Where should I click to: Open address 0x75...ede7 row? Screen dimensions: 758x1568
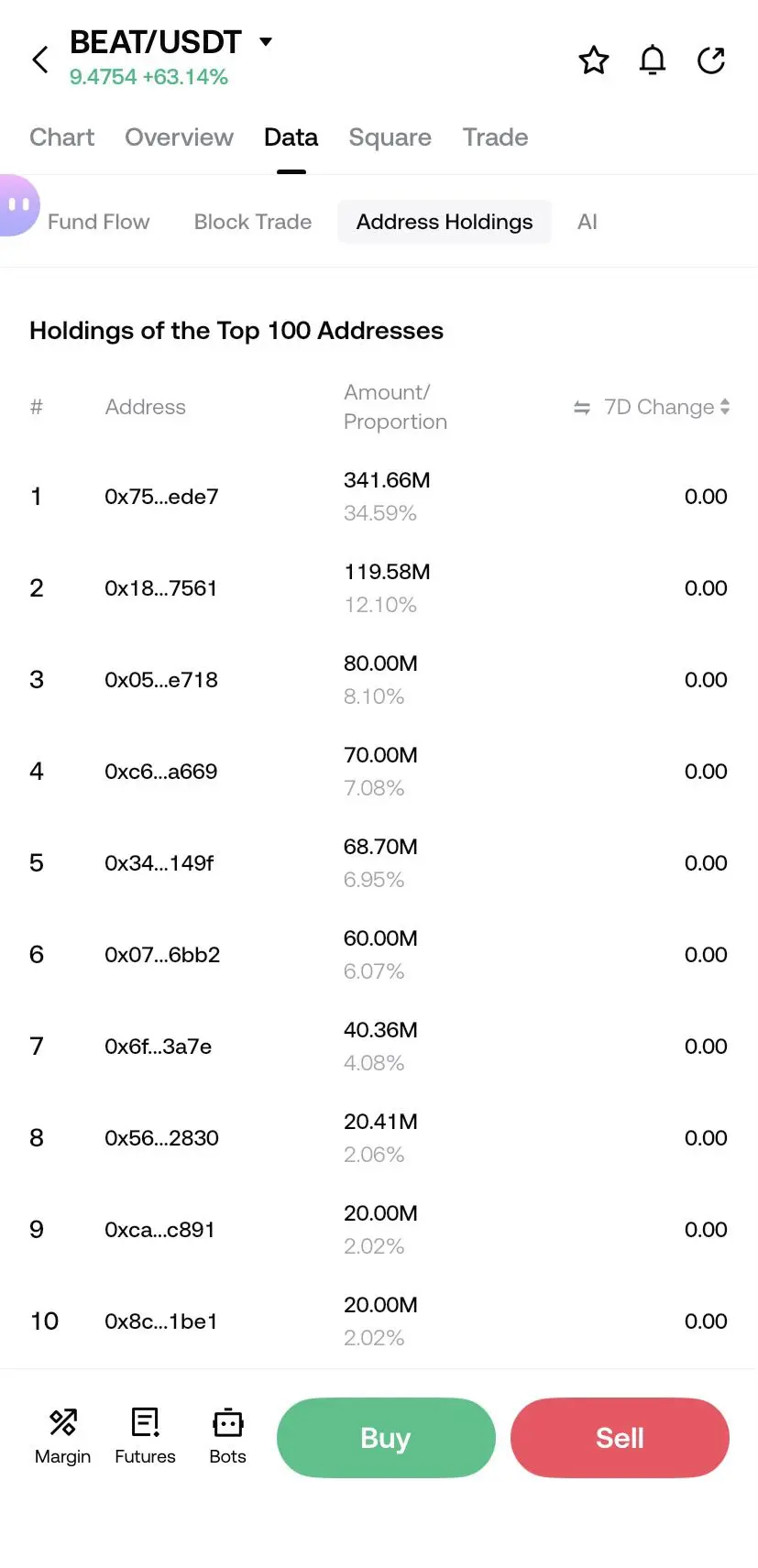point(379,497)
